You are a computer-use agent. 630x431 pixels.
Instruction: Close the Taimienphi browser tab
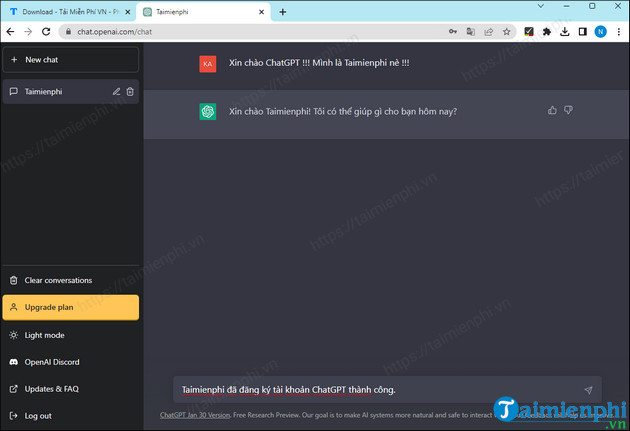(x=261, y=12)
